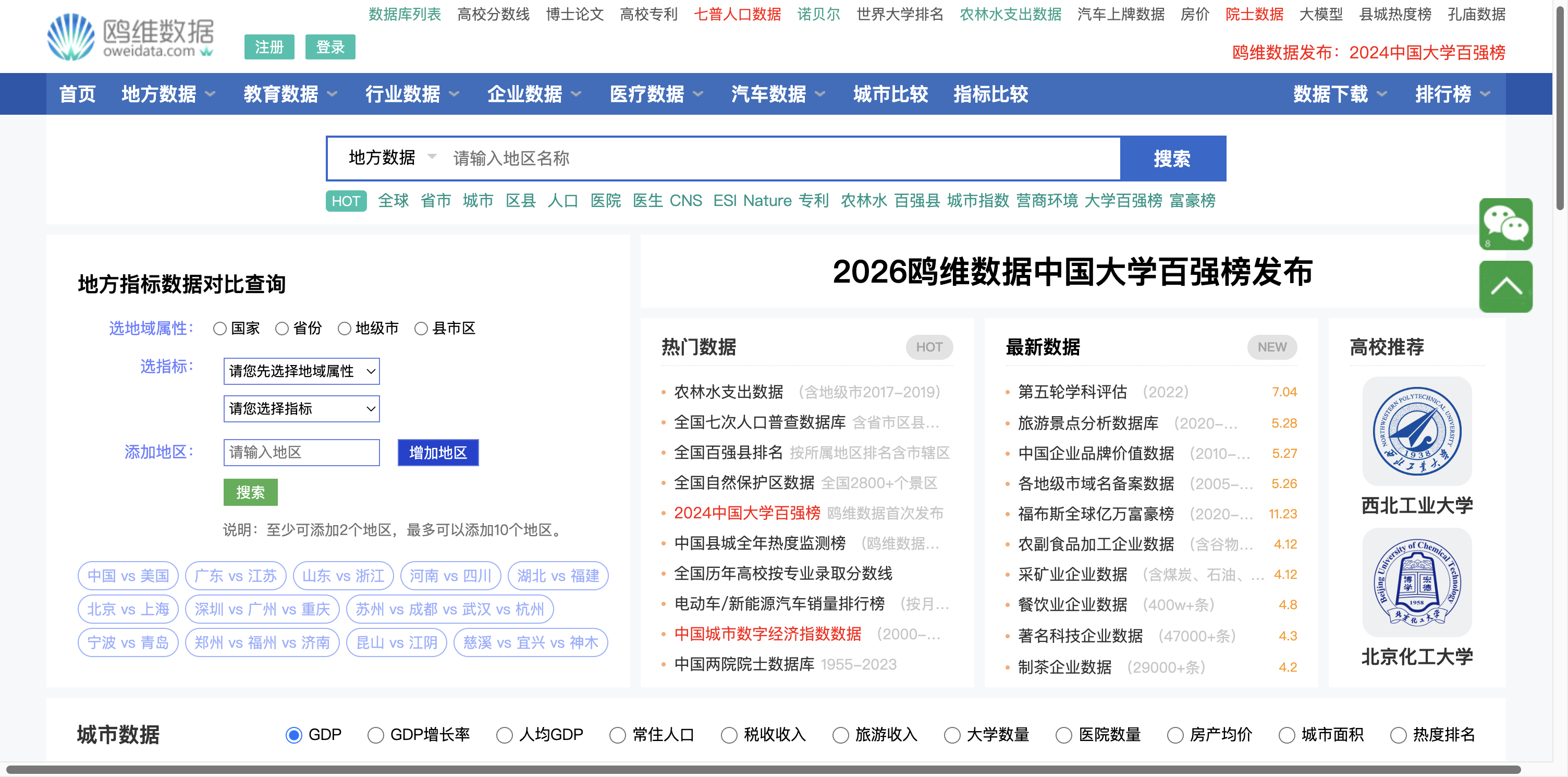The height and width of the screenshot is (777, 1568).
Task: Open 餐饮业企业数据 in latest data list
Action: coord(1072,605)
